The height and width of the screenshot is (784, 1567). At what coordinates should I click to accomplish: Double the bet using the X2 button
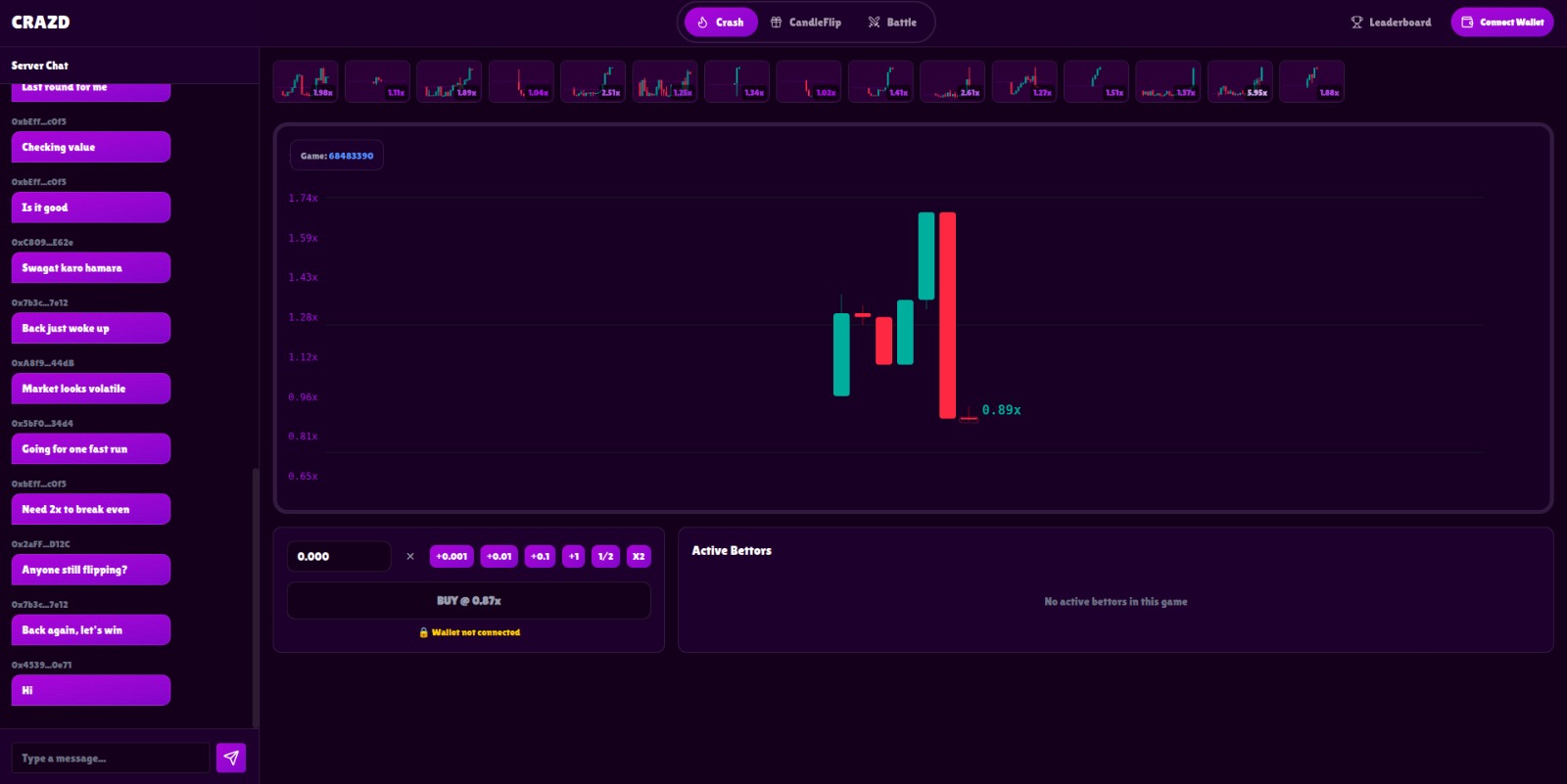(639, 556)
